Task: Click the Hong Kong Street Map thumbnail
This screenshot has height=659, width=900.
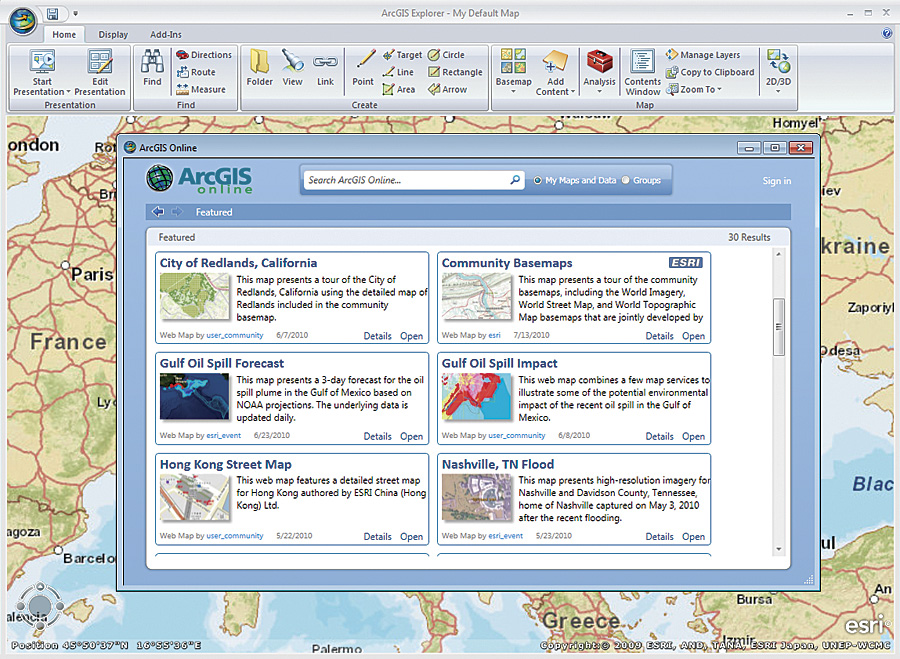Action: tap(195, 497)
